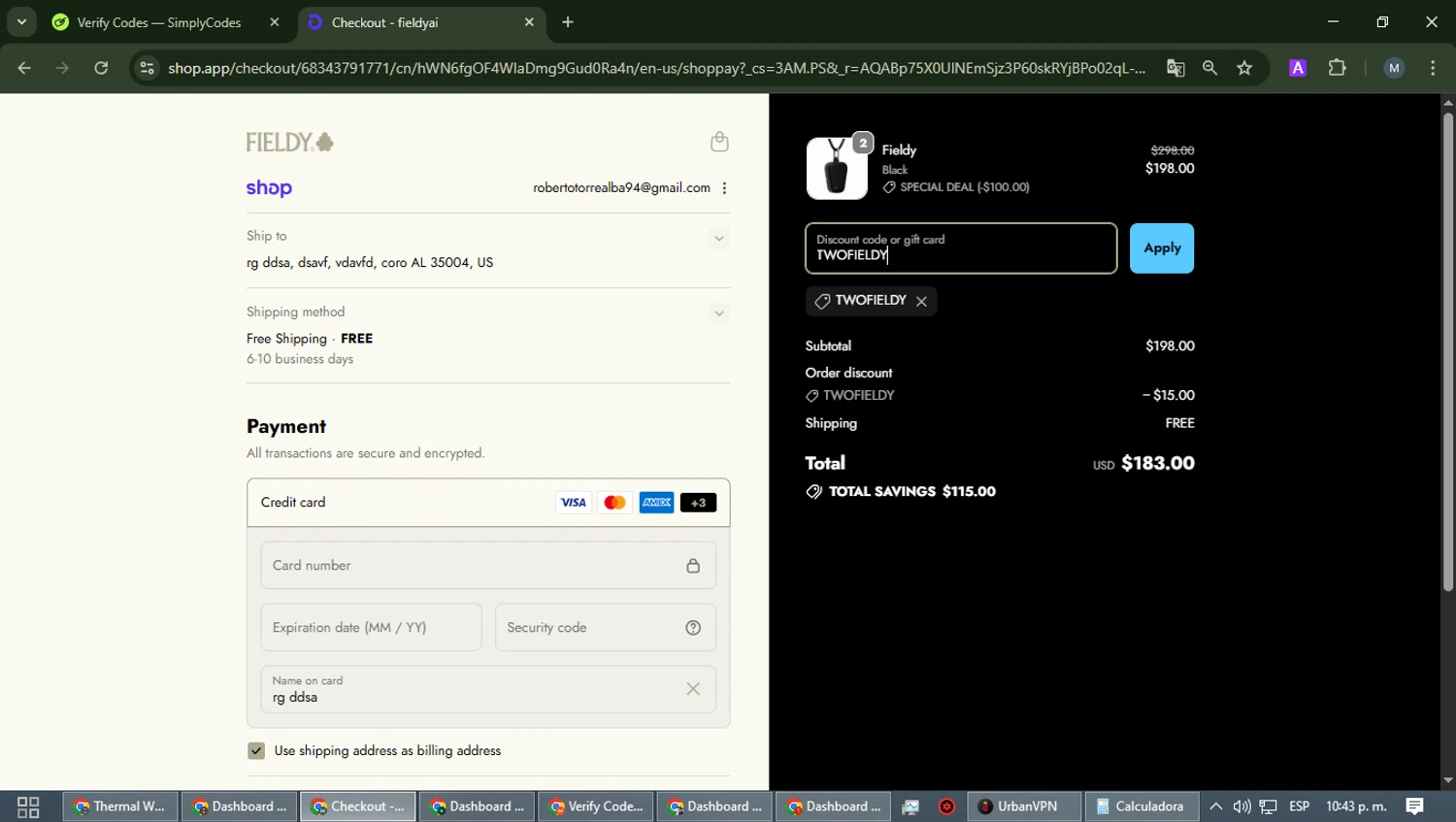Screen dimensions: 1456x822
Task: Open the UrbanVPN taskbar window
Action: (x=1025, y=807)
